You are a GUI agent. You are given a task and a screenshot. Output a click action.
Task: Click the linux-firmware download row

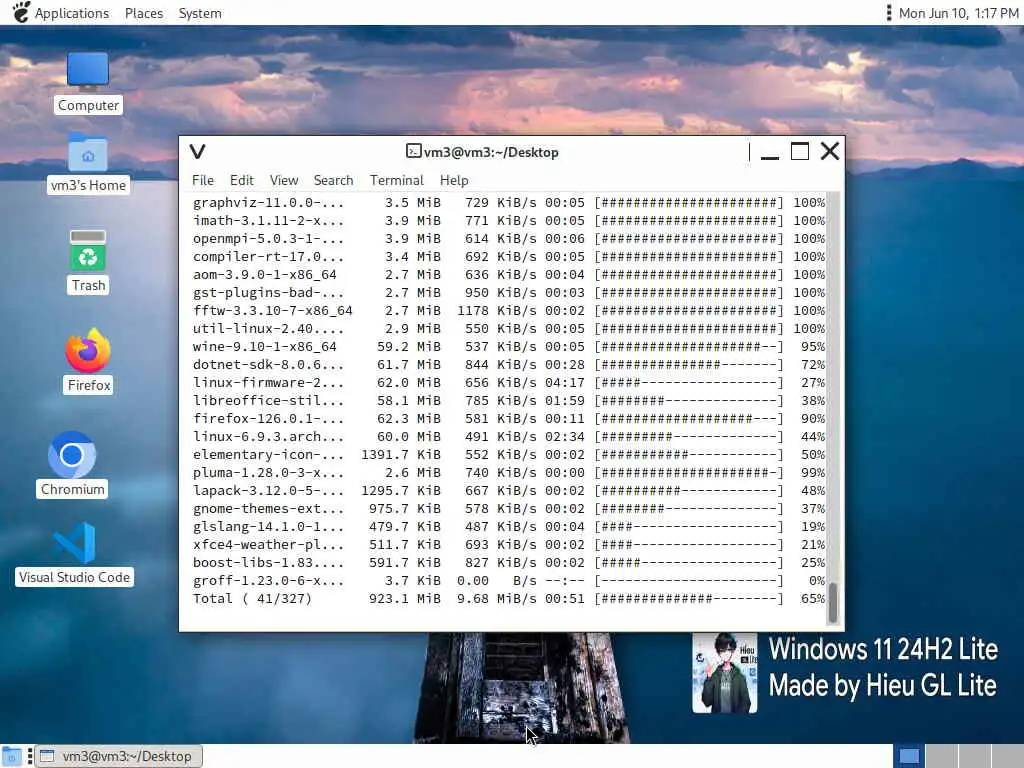coord(509,383)
